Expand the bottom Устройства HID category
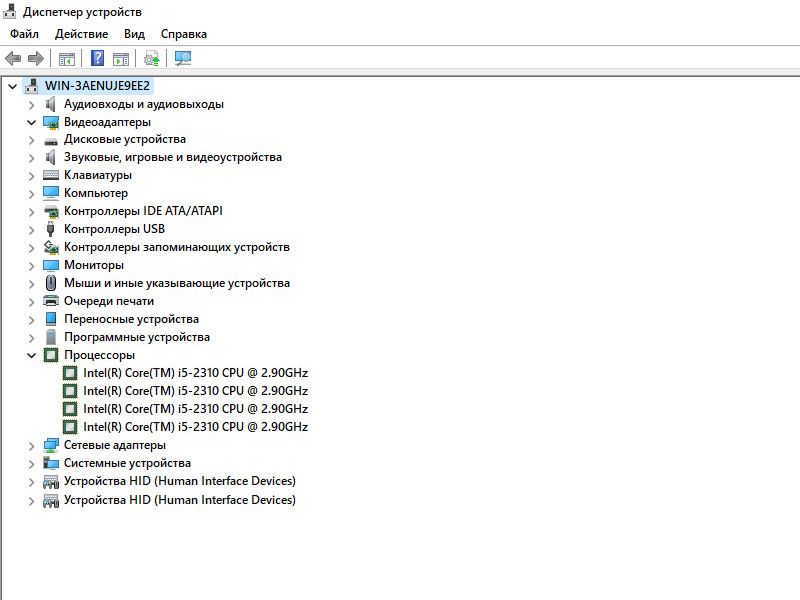 [32, 501]
